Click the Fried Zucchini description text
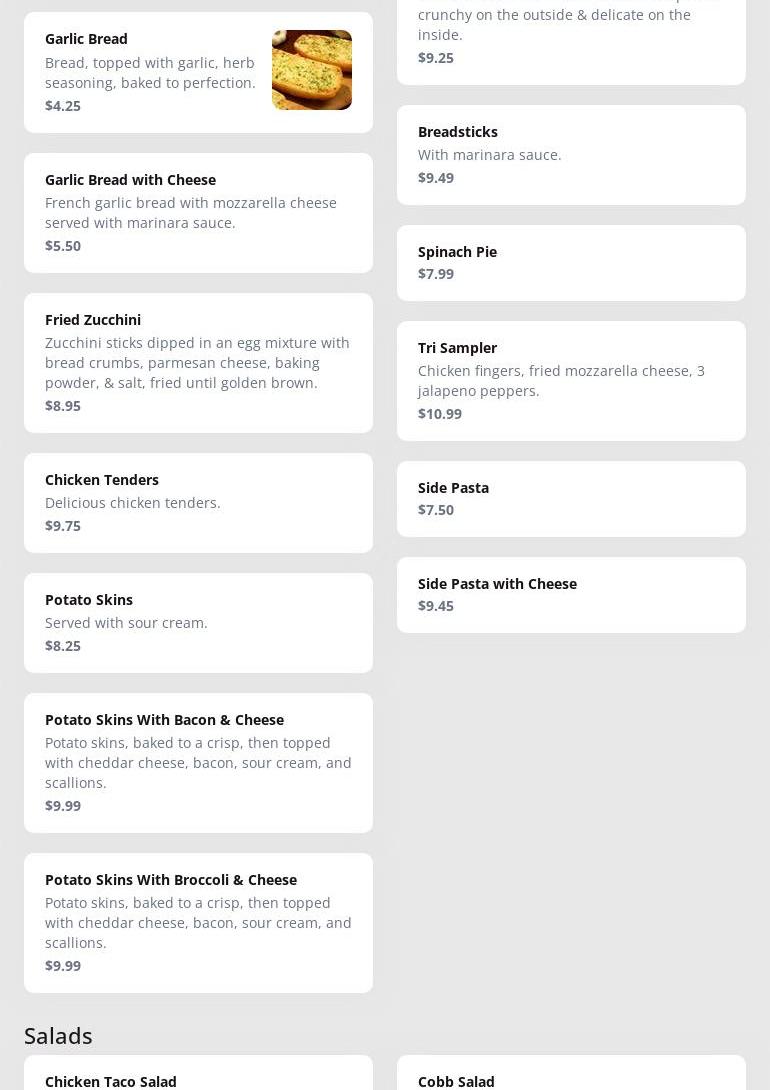 coord(197,363)
